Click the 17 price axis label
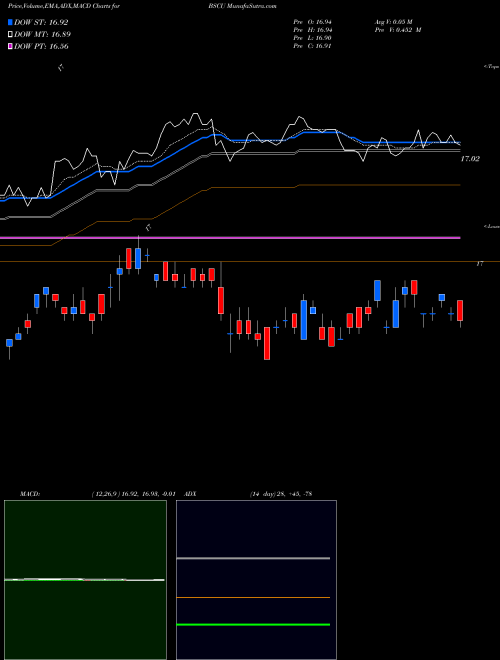The height and width of the screenshot is (660, 500). (480, 263)
